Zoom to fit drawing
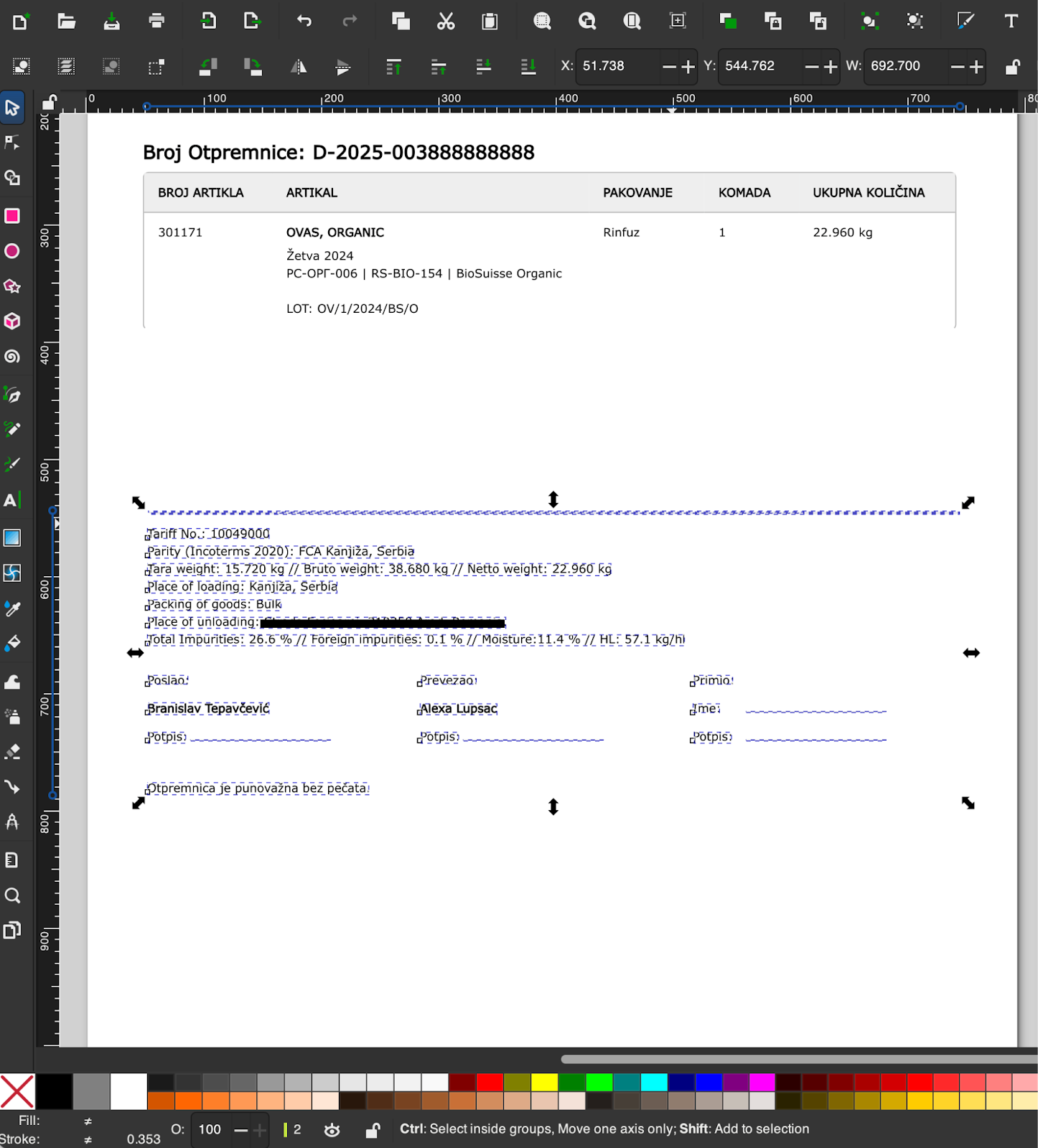Image resolution: width=1038 pixels, height=1148 pixels. pos(587,22)
